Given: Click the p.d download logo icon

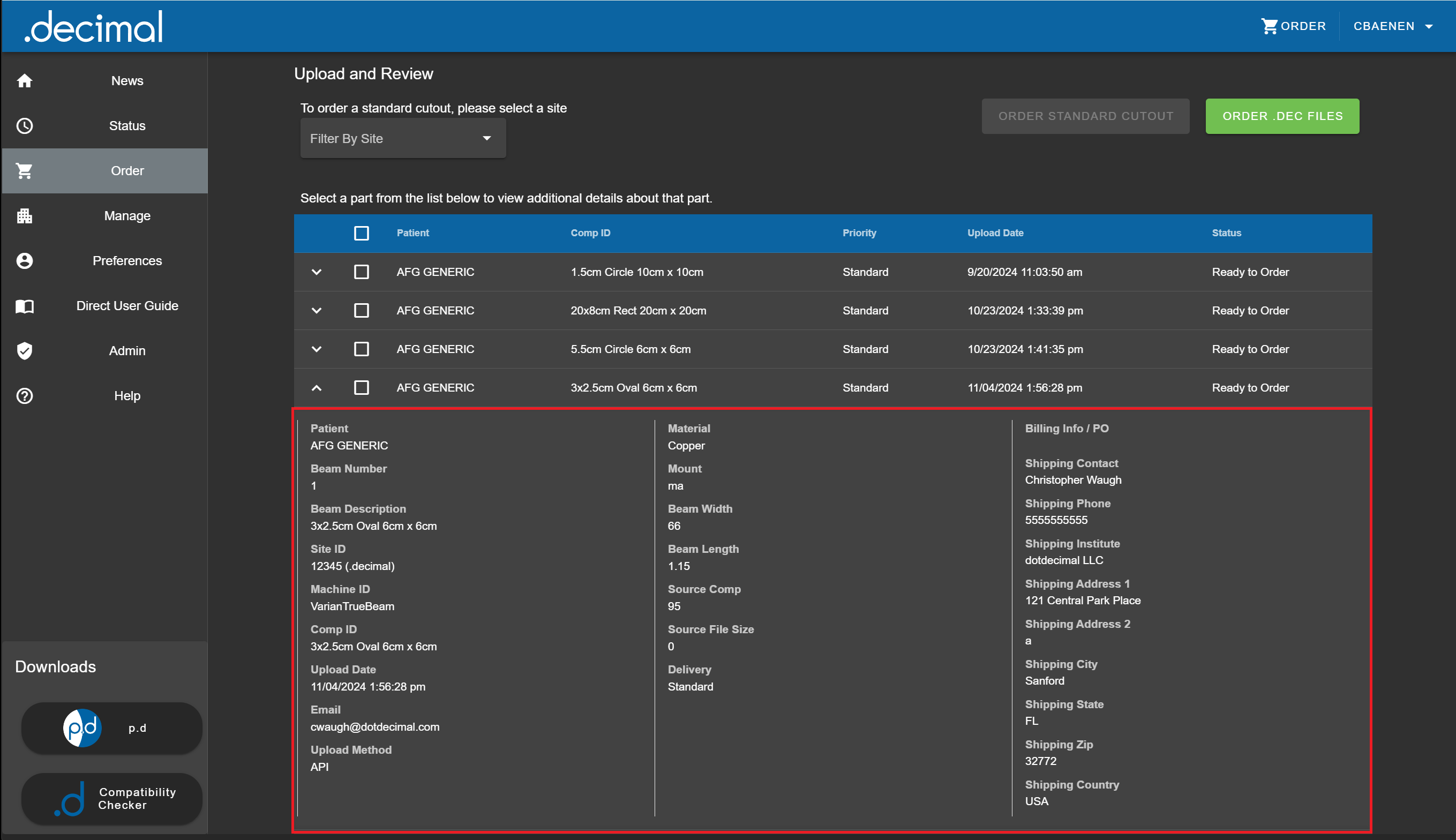Looking at the screenshot, I should [82, 728].
